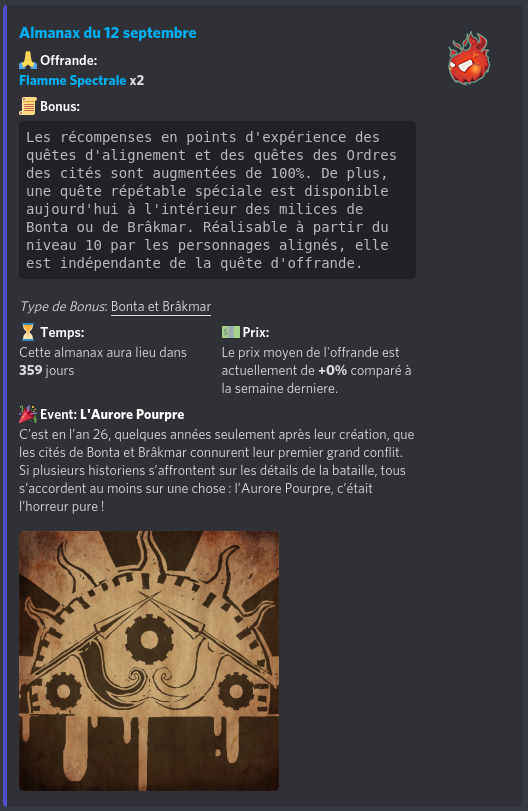Click the hourglass emoji next to Temps
The width and height of the screenshot is (528, 811).
point(28,332)
